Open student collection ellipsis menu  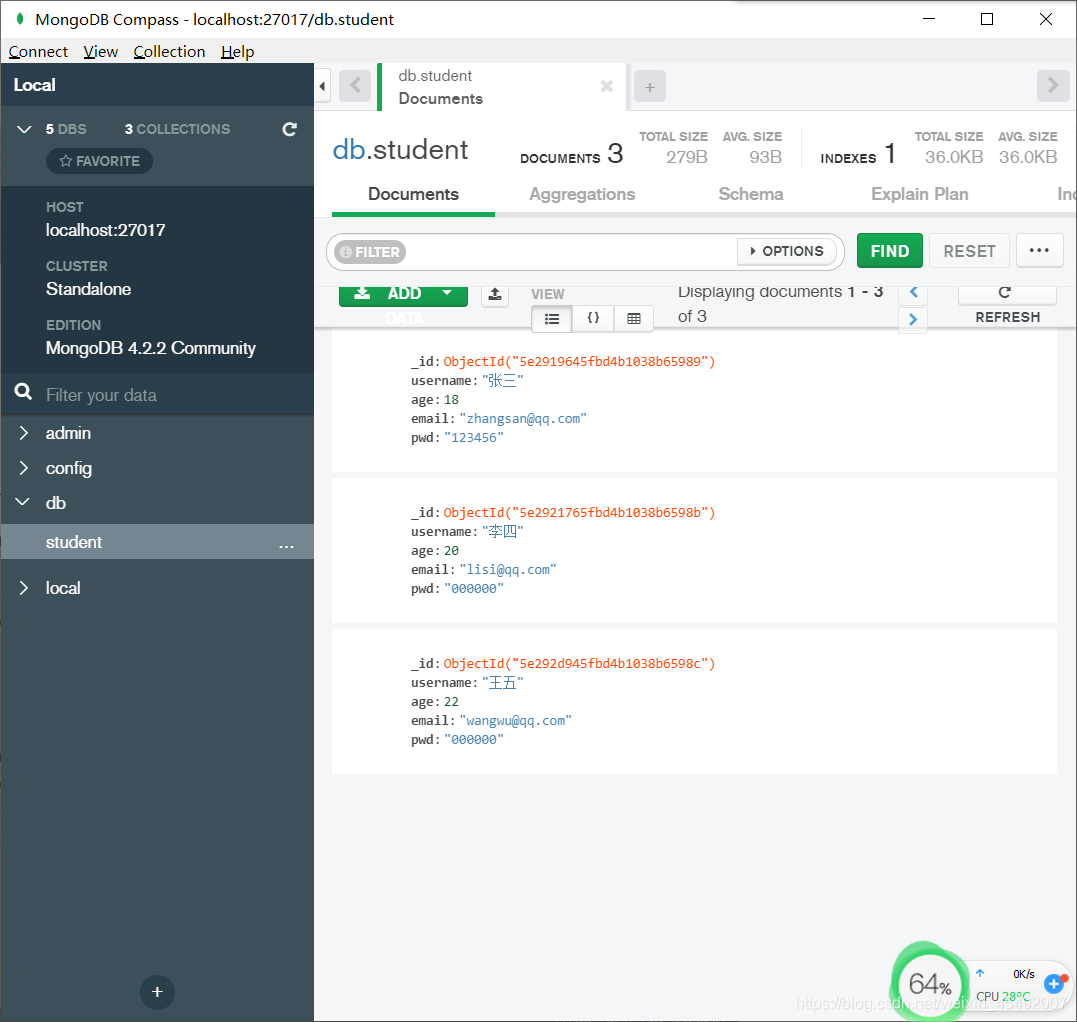click(286, 546)
